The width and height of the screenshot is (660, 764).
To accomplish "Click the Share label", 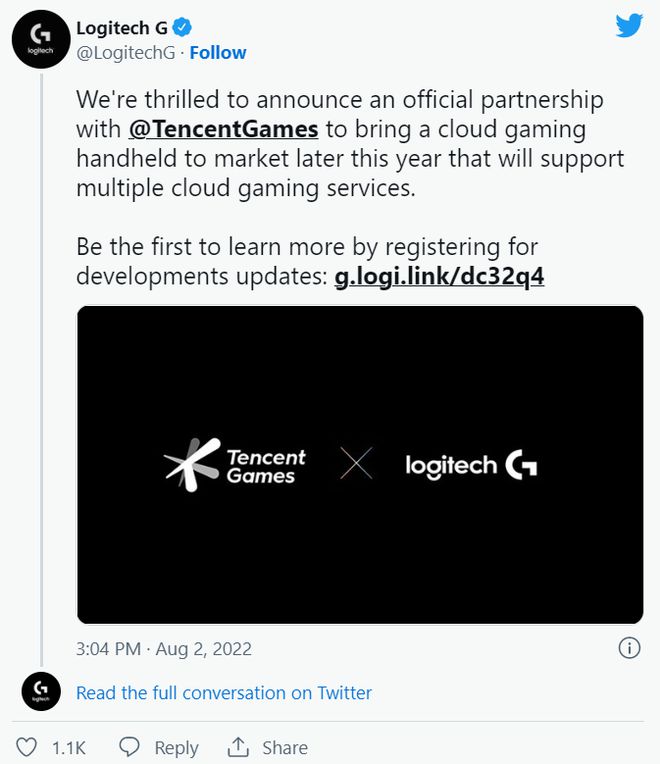I will (x=285, y=747).
